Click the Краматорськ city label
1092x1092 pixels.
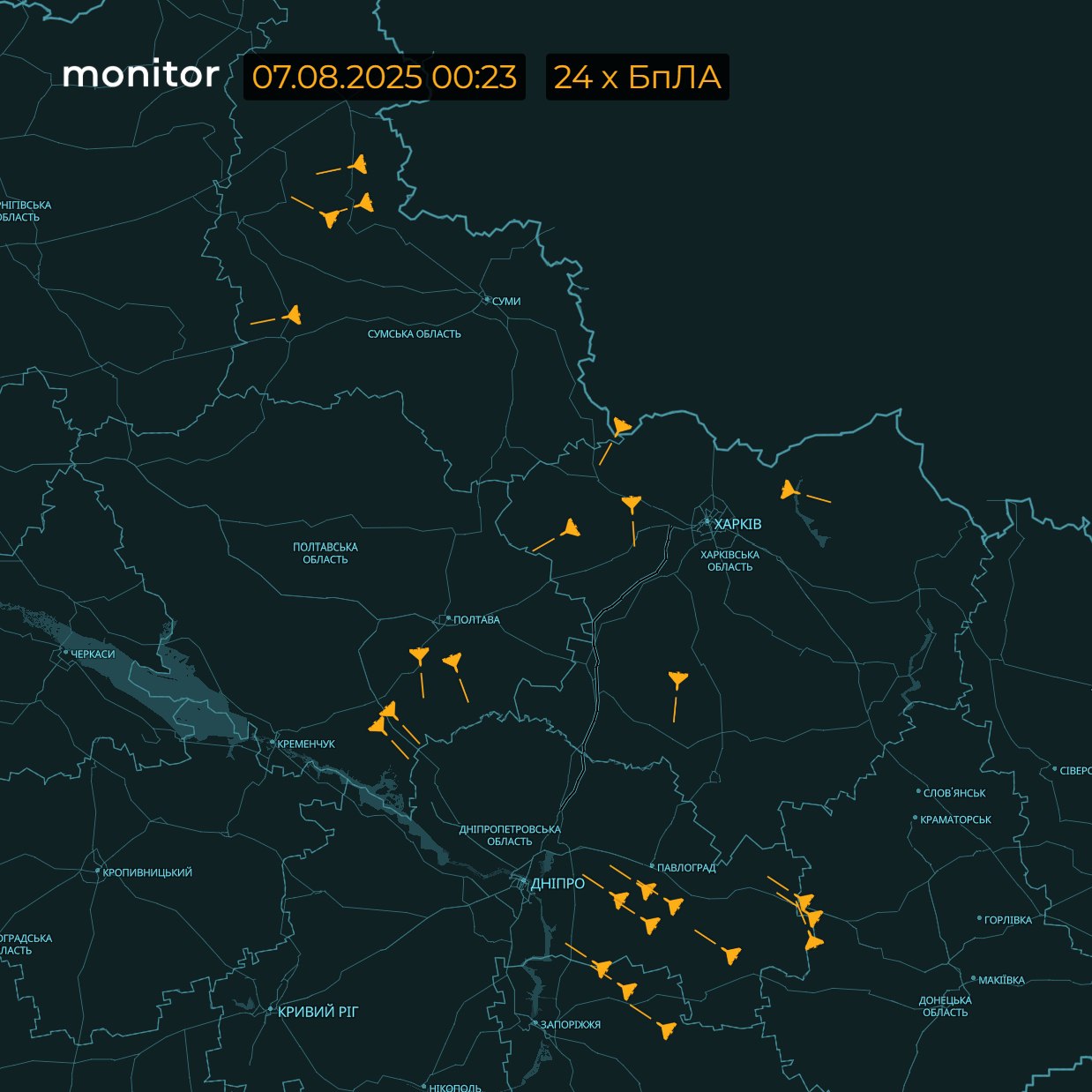(955, 819)
